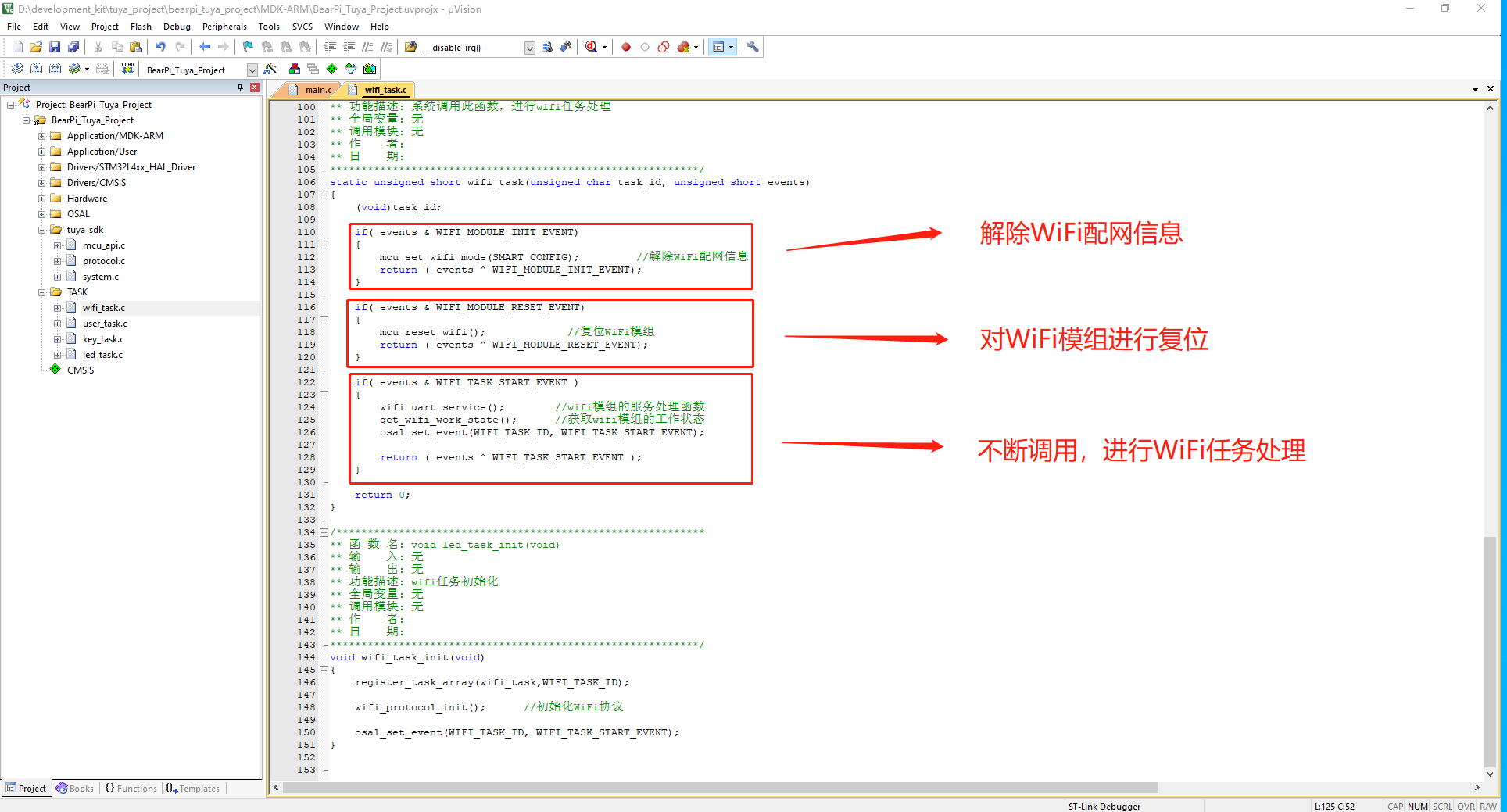Toggle code fold at line 111

tap(324, 245)
